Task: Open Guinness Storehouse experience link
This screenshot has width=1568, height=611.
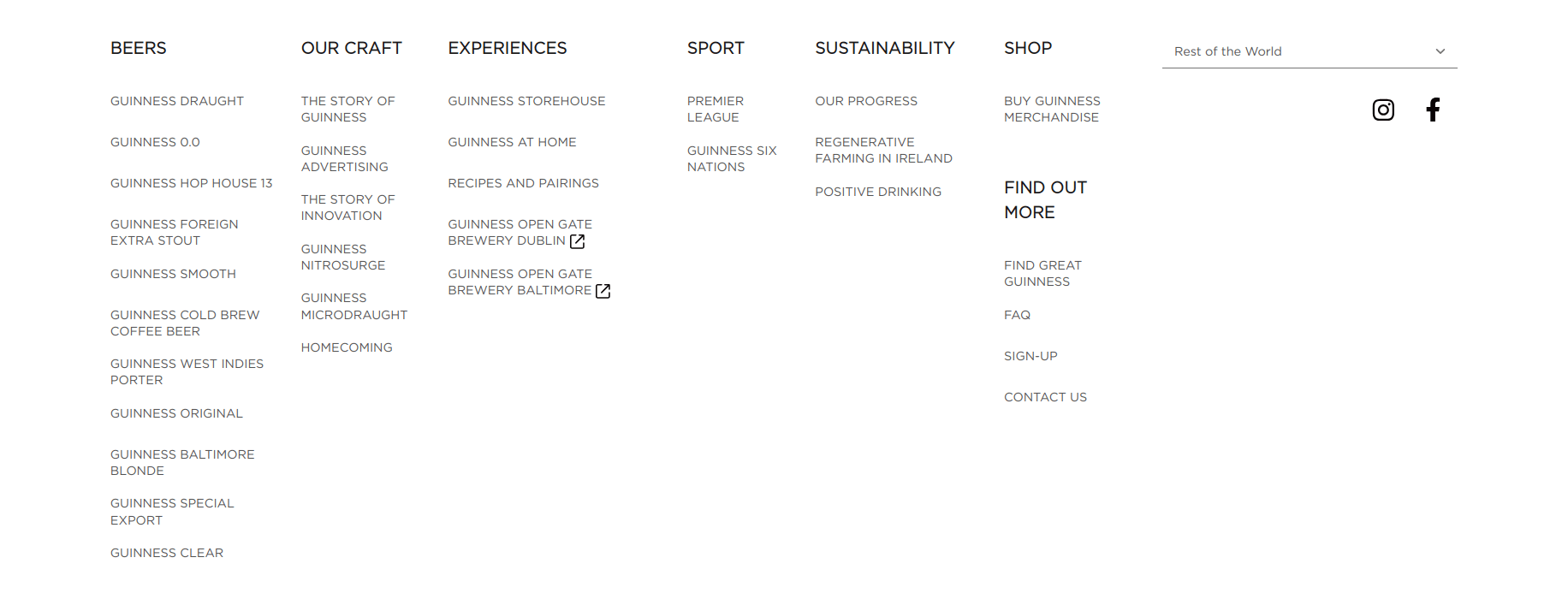Action: (x=526, y=101)
